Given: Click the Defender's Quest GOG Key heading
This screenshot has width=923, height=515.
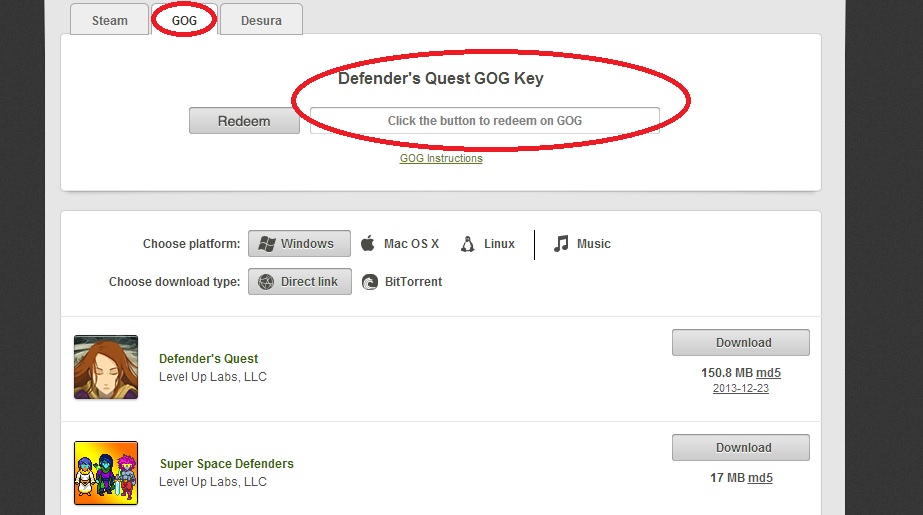Looking at the screenshot, I should (x=440, y=78).
